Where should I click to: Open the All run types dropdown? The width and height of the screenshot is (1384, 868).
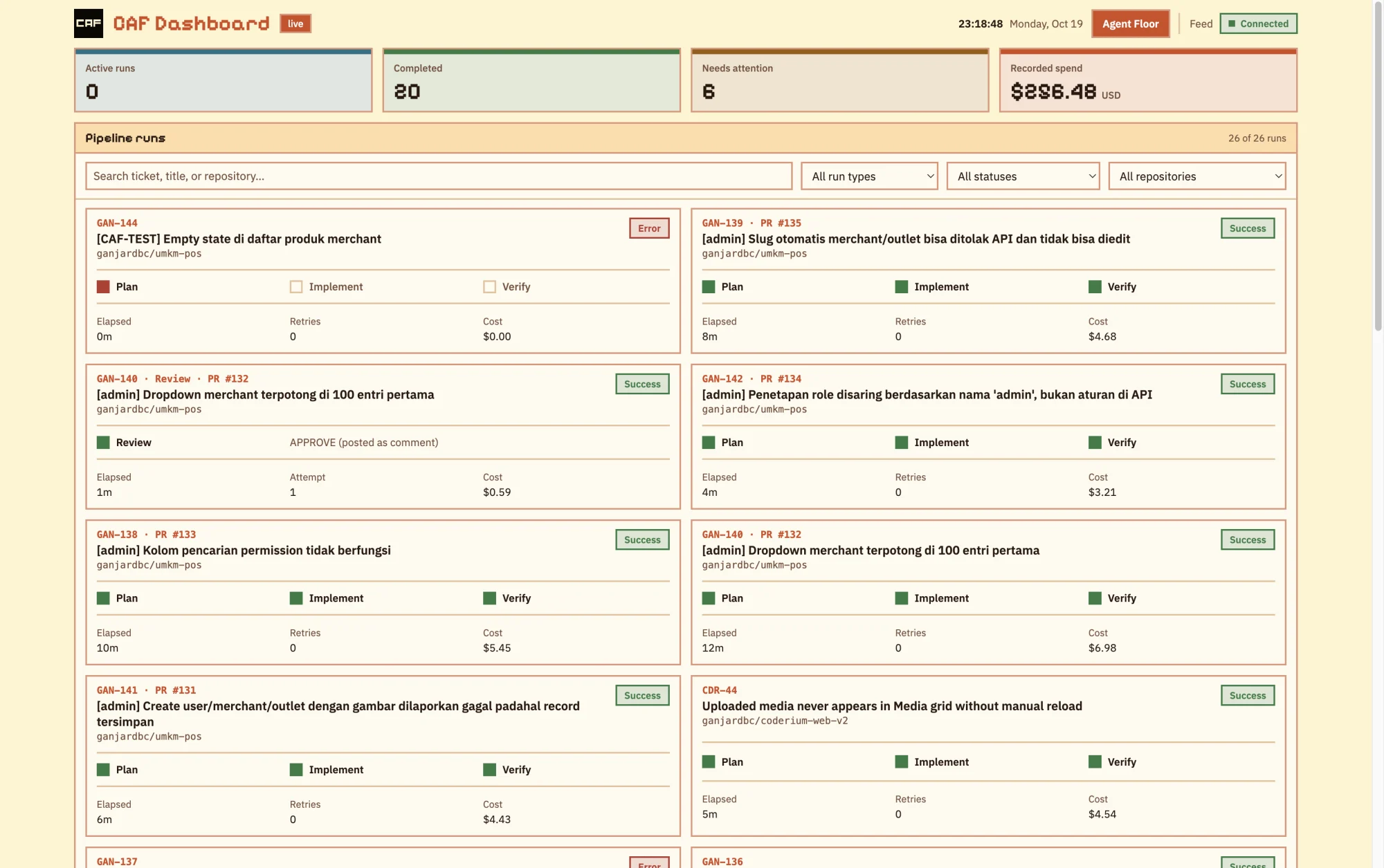pos(869,176)
